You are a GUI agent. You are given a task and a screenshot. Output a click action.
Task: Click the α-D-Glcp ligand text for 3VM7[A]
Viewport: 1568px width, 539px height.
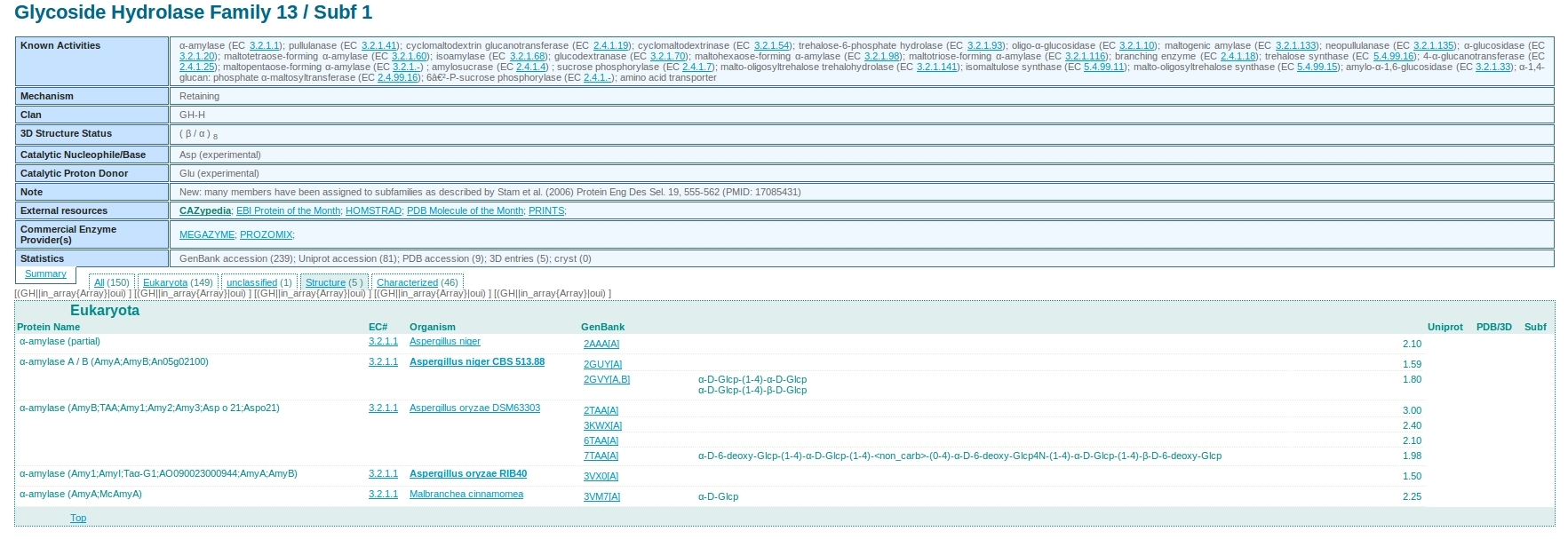click(x=718, y=496)
